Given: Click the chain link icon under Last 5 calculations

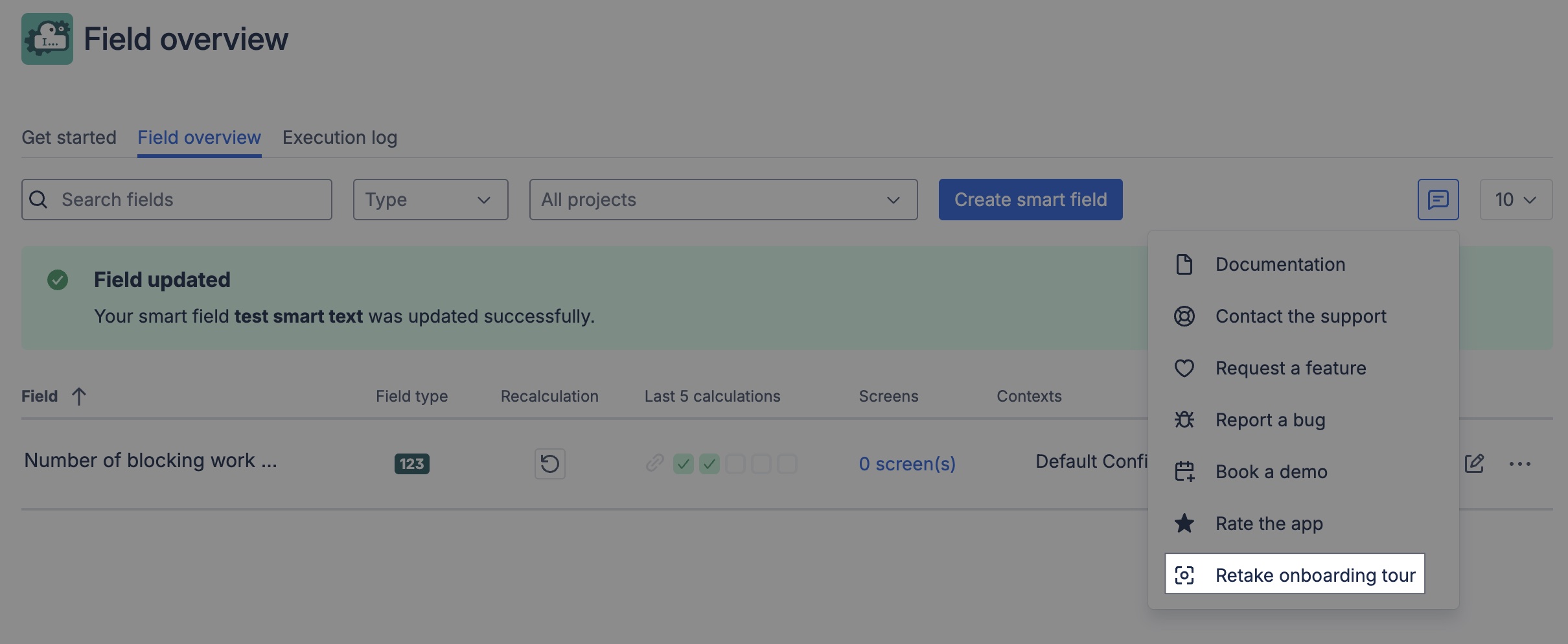Looking at the screenshot, I should tap(654, 463).
